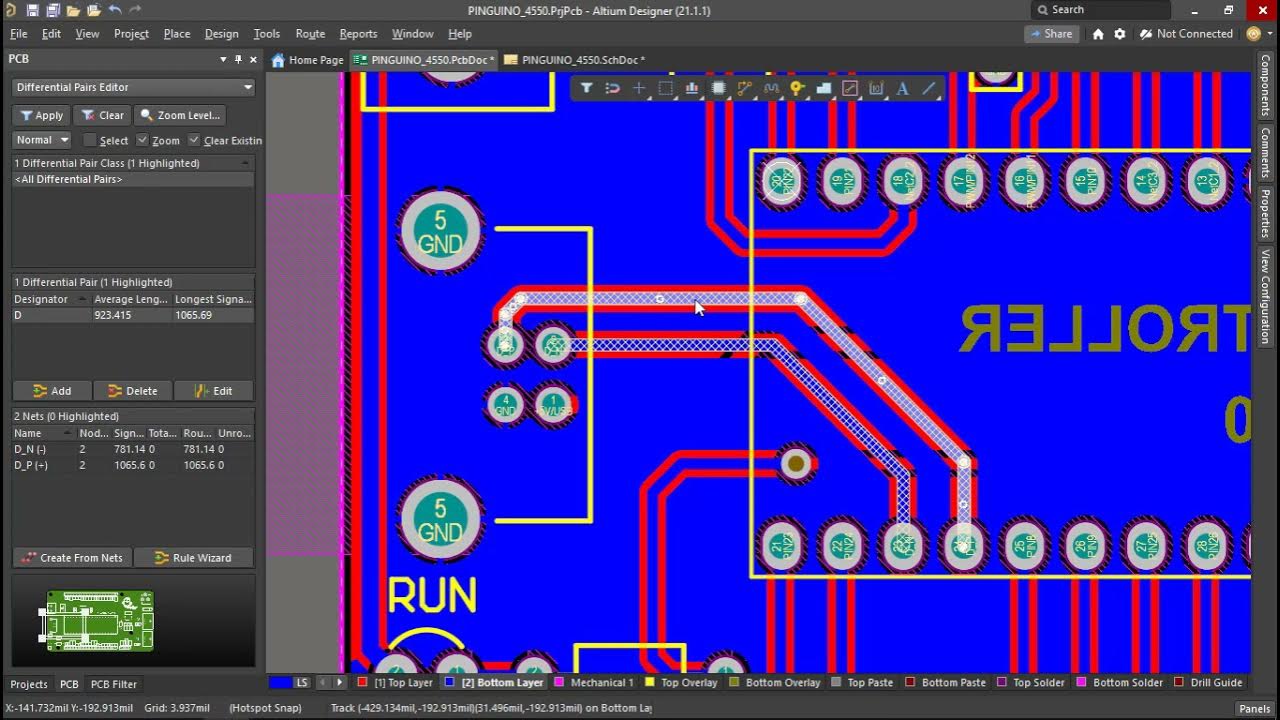1280x720 pixels.
Task: Click the Open file folder icon
Action: 73,10
